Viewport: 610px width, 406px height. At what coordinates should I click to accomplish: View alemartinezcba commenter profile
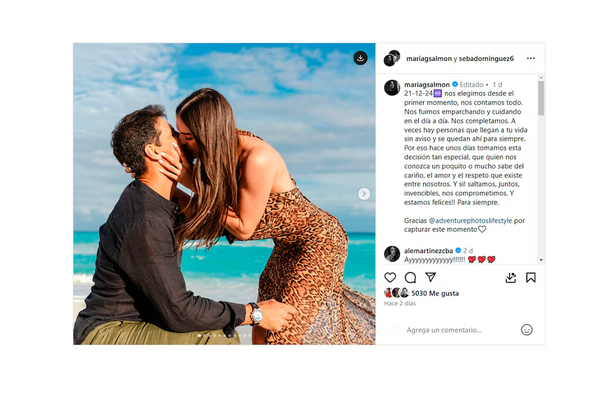tap(428, 250)
